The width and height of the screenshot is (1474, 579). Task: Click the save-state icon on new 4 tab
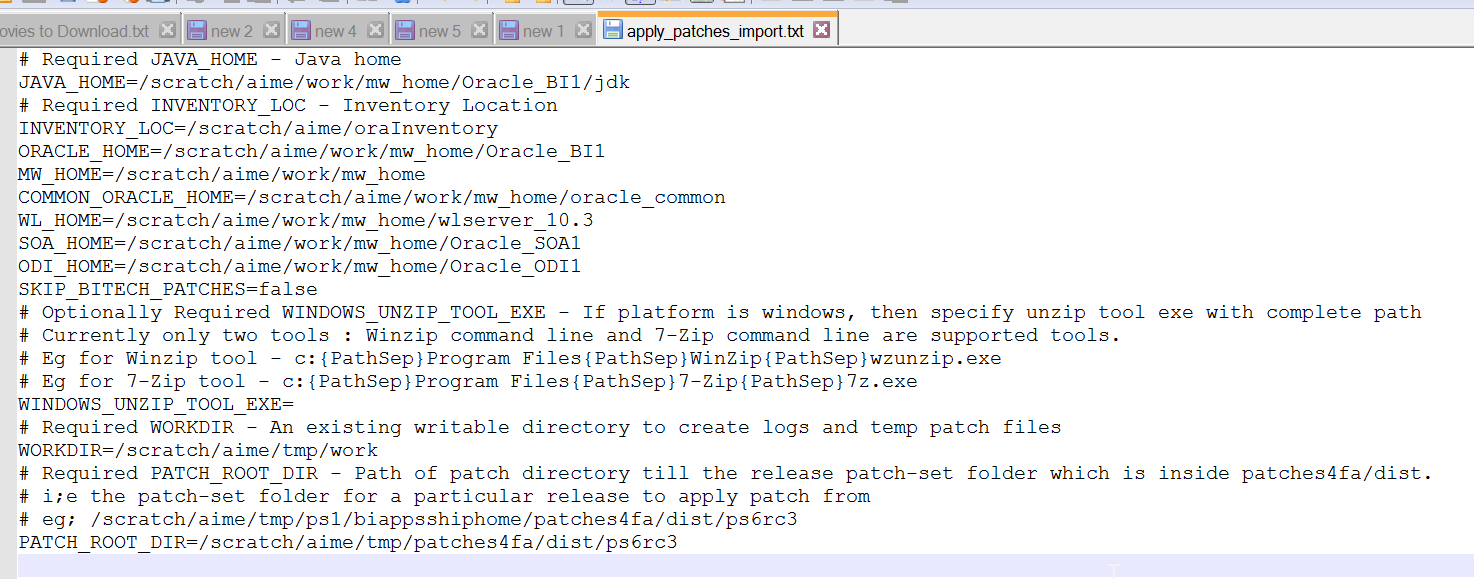[x=301, y=30]
